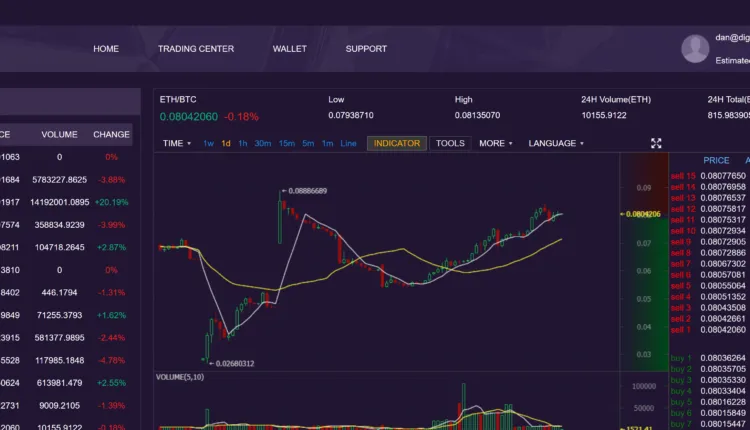Select the 15m chart interval
Image resolution: width=750 pixels, height=430 pixels.
coord(287,143)
